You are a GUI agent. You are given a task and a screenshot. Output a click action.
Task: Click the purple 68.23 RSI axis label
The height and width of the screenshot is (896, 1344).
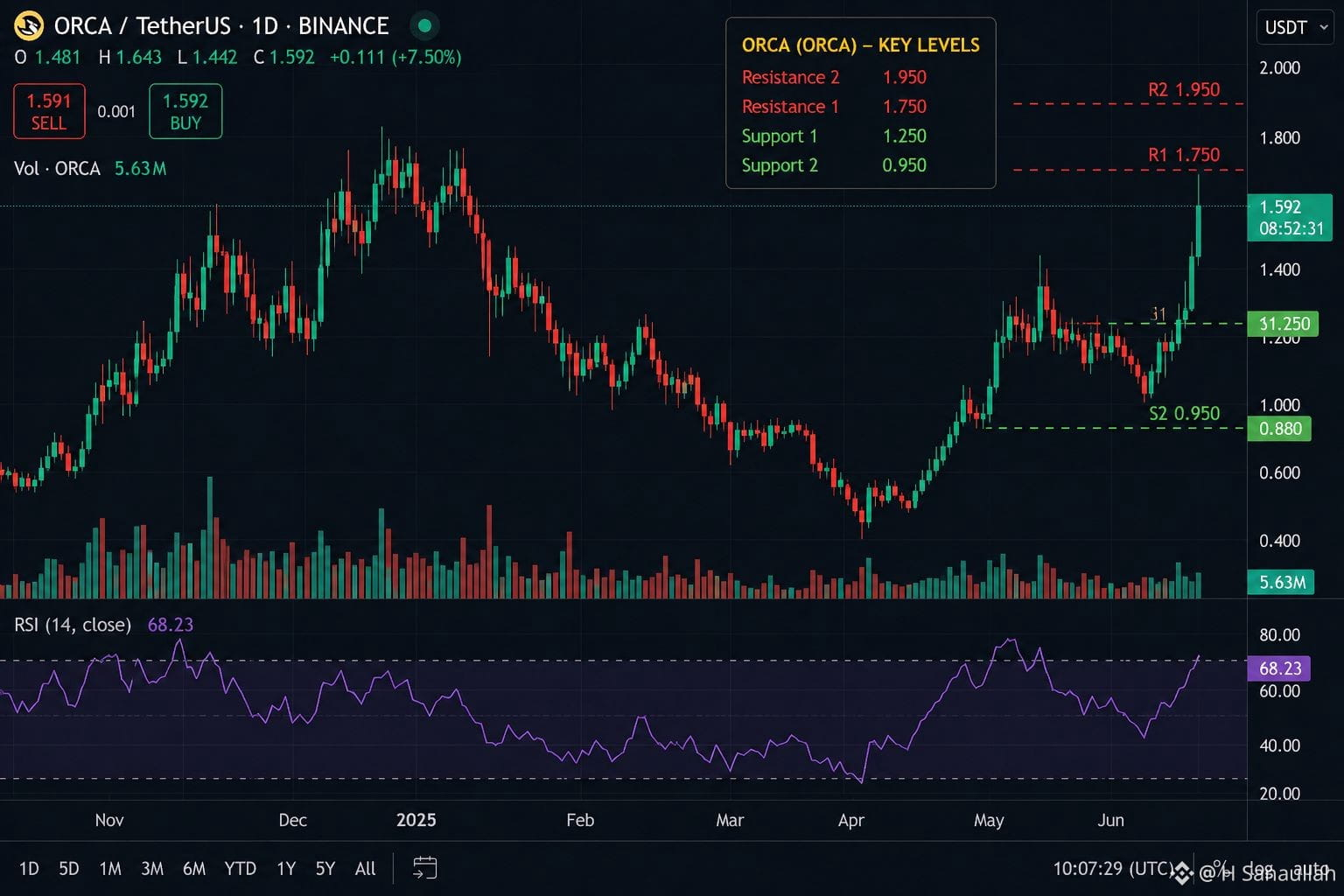pos(1279,668)
